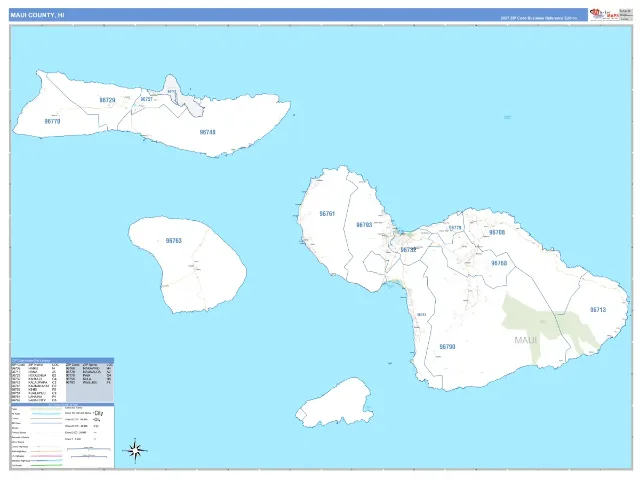This screenshot has height=480, width=640.
Task: Click ZIP code label 96732
Action: [408, 250]
